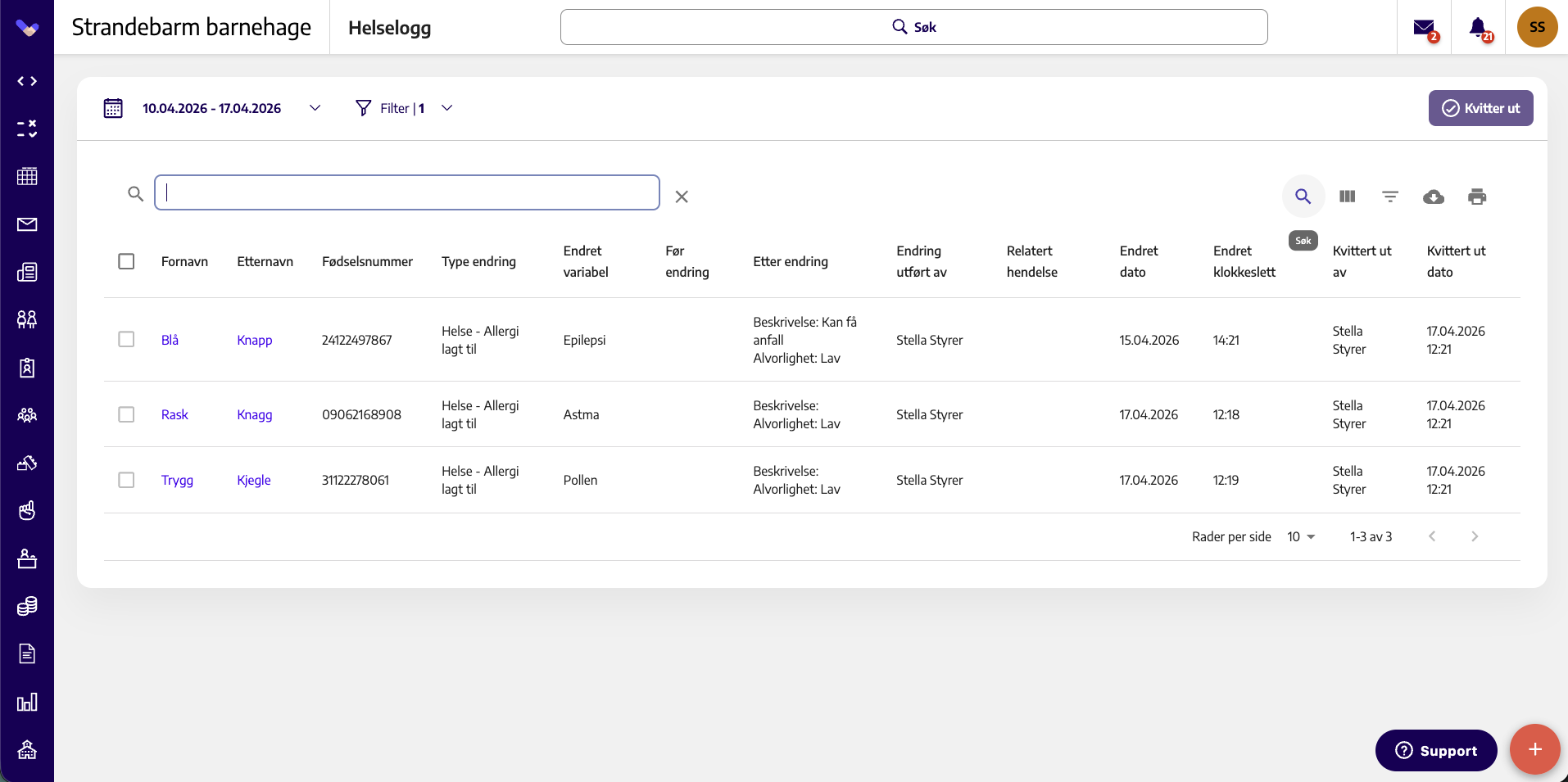Toggle the select-all checkbox in header
This screenshot has width=1568, height=782.
pyautogui.click(x=126, y=261)
